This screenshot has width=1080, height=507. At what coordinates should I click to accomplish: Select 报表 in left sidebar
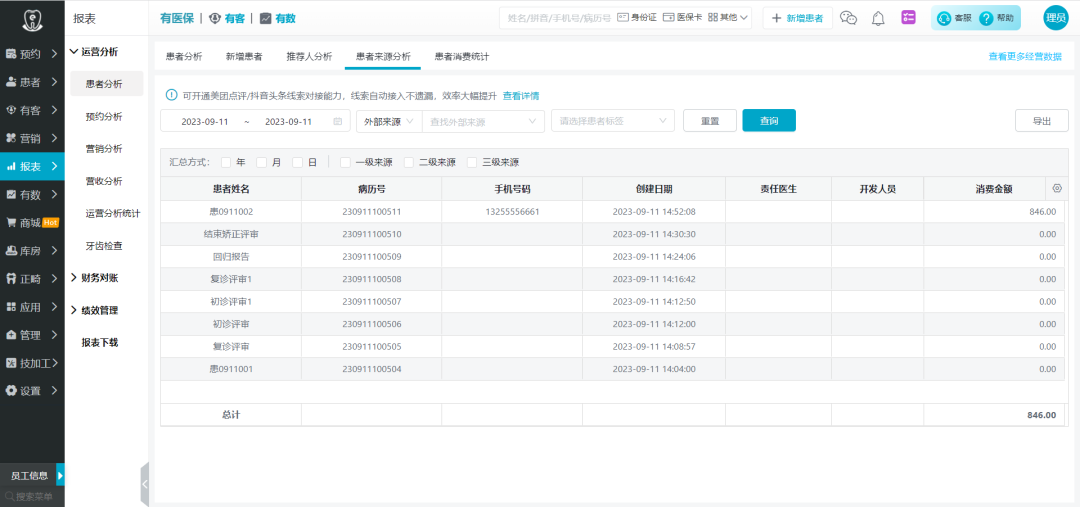point(32,166)
